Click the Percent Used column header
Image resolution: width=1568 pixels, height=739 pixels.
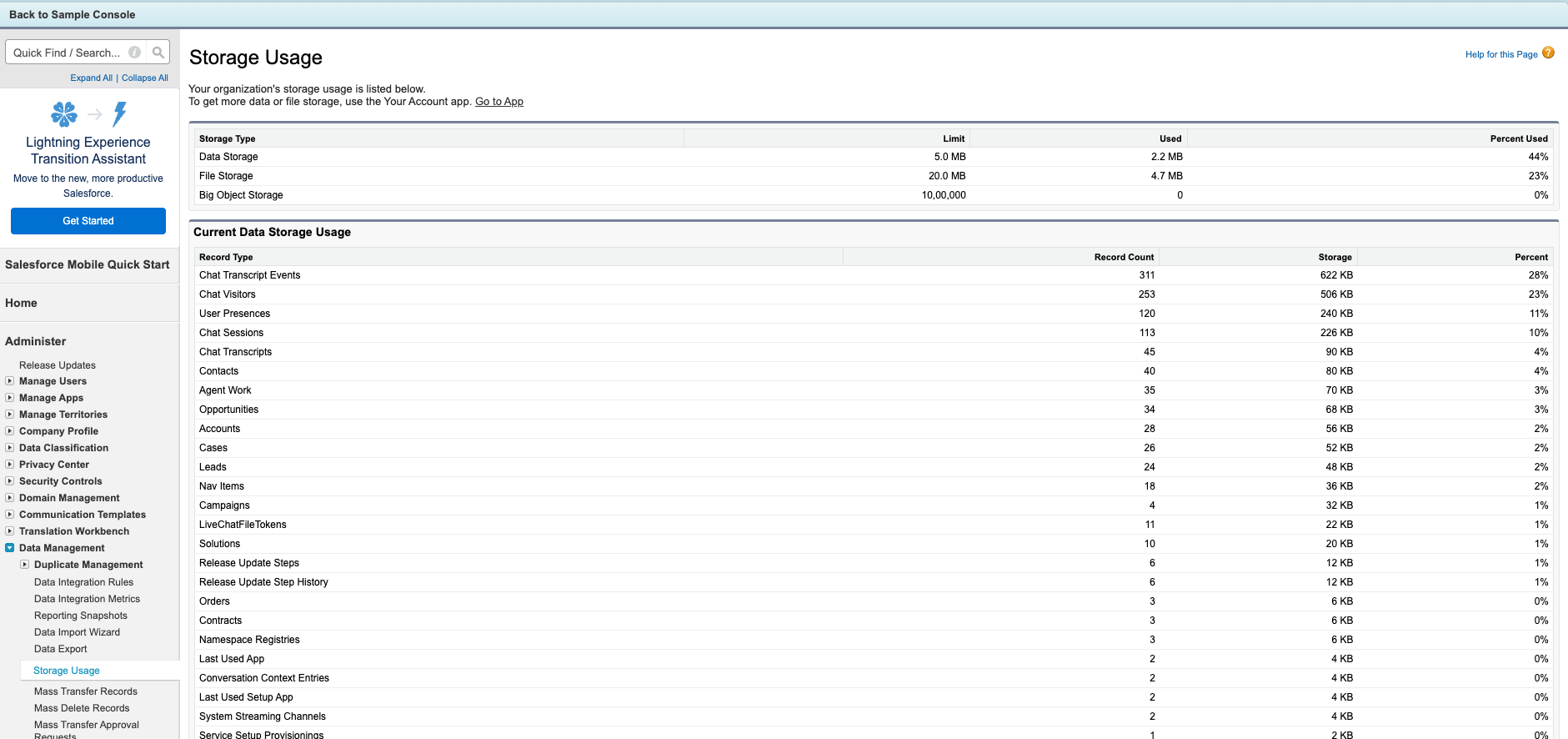pyautogui.click(x=1519, y=138)
